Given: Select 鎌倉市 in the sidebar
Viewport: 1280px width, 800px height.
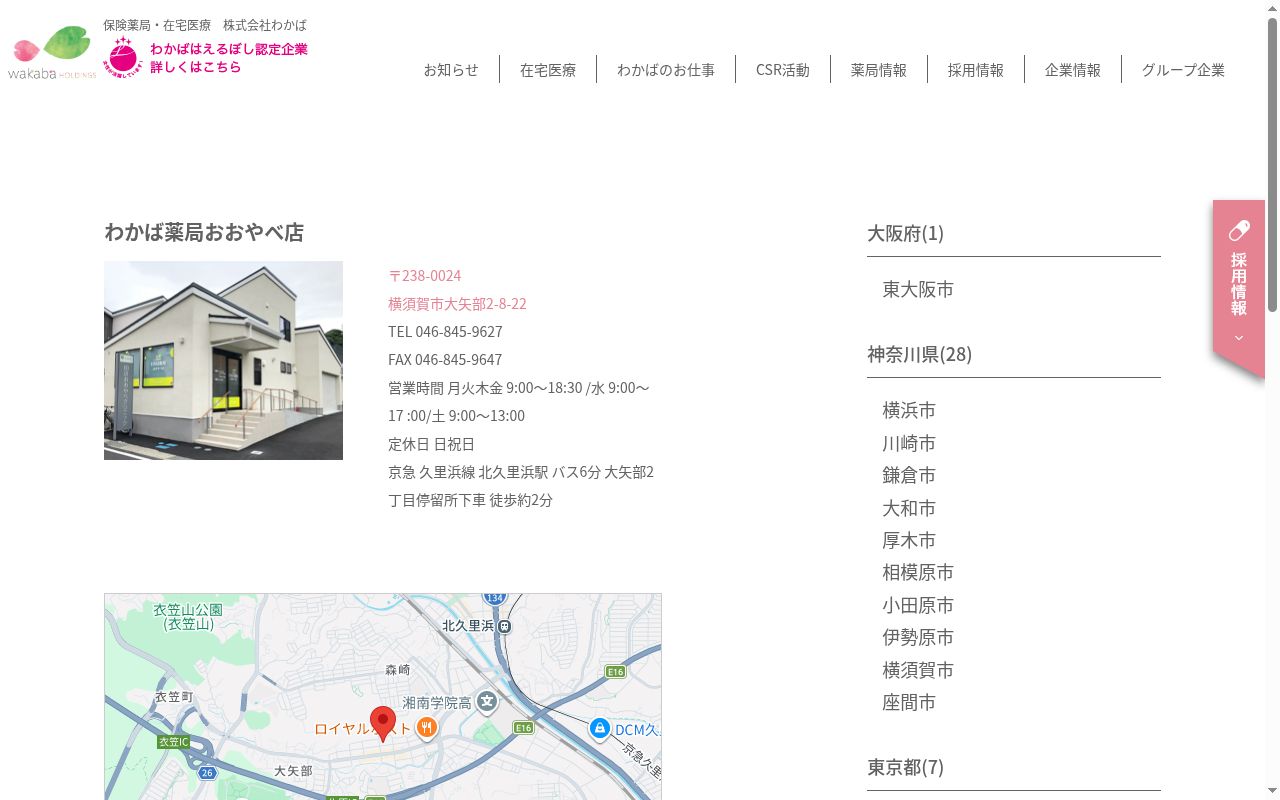Looking at the screenshot, I should click(909, 476).
